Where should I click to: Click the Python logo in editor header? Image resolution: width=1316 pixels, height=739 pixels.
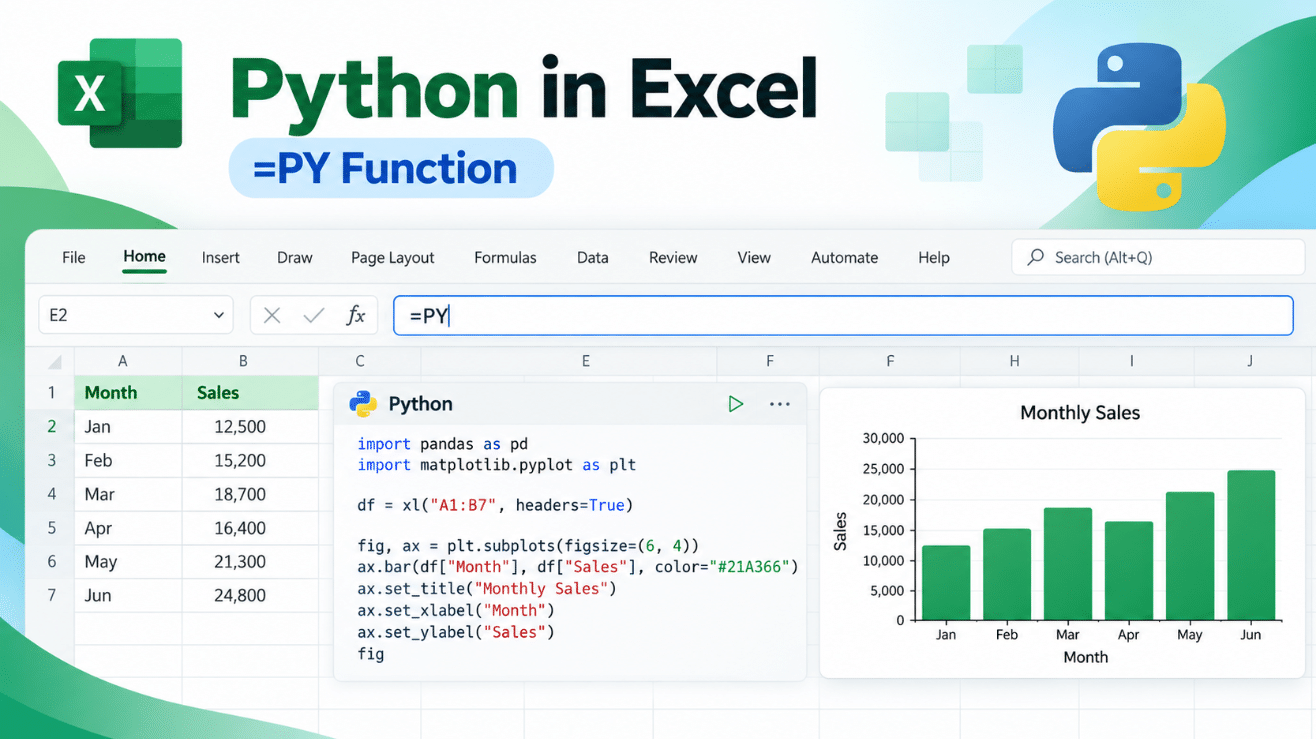click(363, 404)
